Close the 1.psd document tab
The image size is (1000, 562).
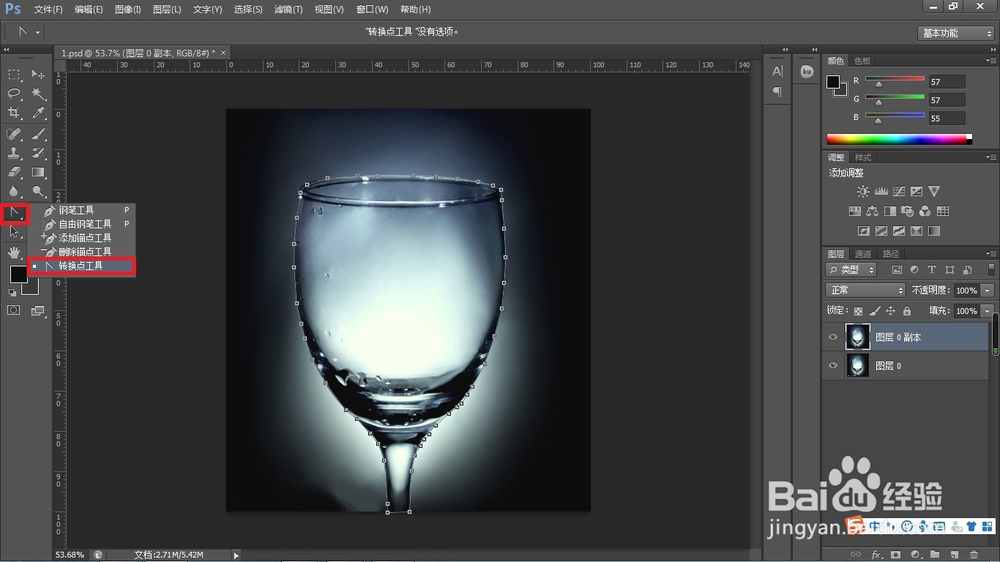(x=223, y=53)
